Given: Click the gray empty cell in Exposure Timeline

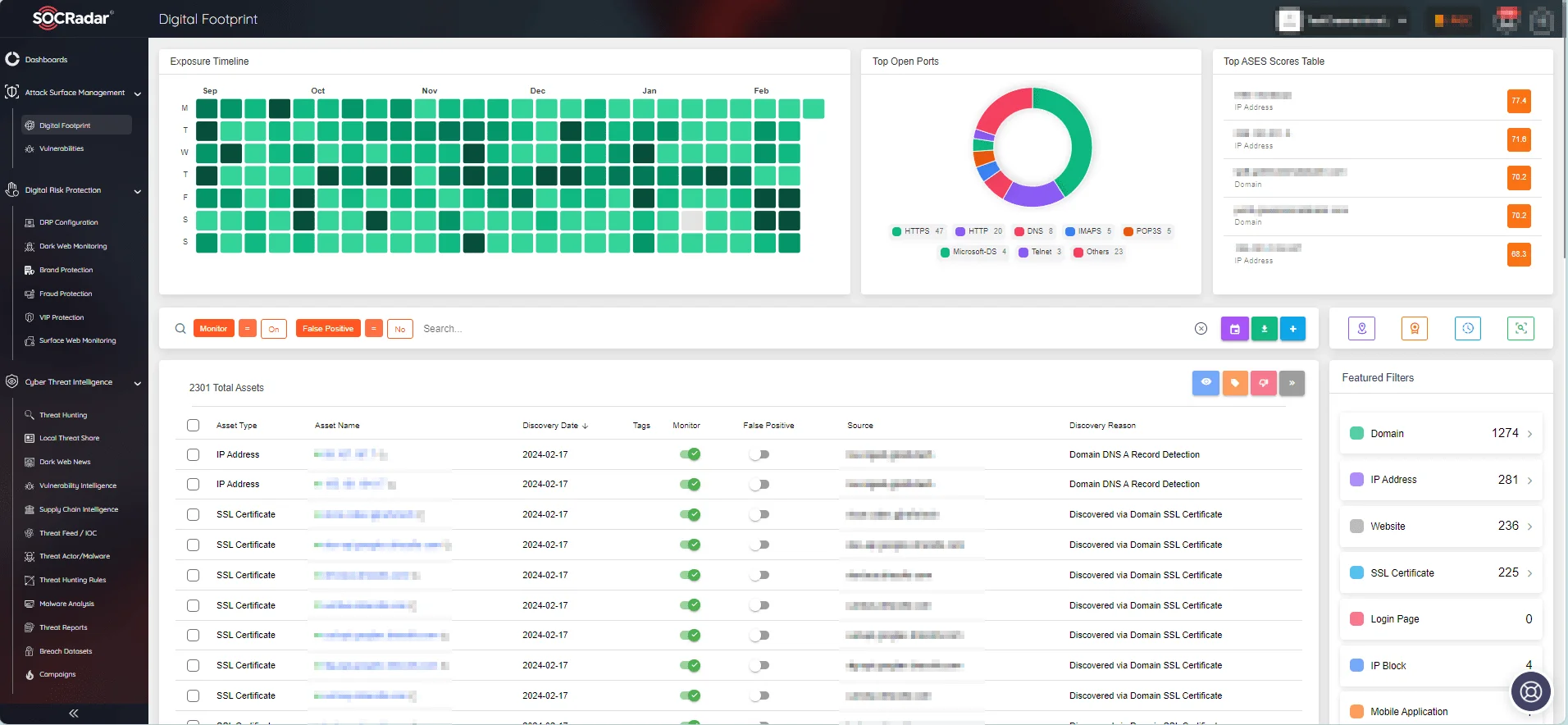Looking at the screenshot, I should 692,221.
